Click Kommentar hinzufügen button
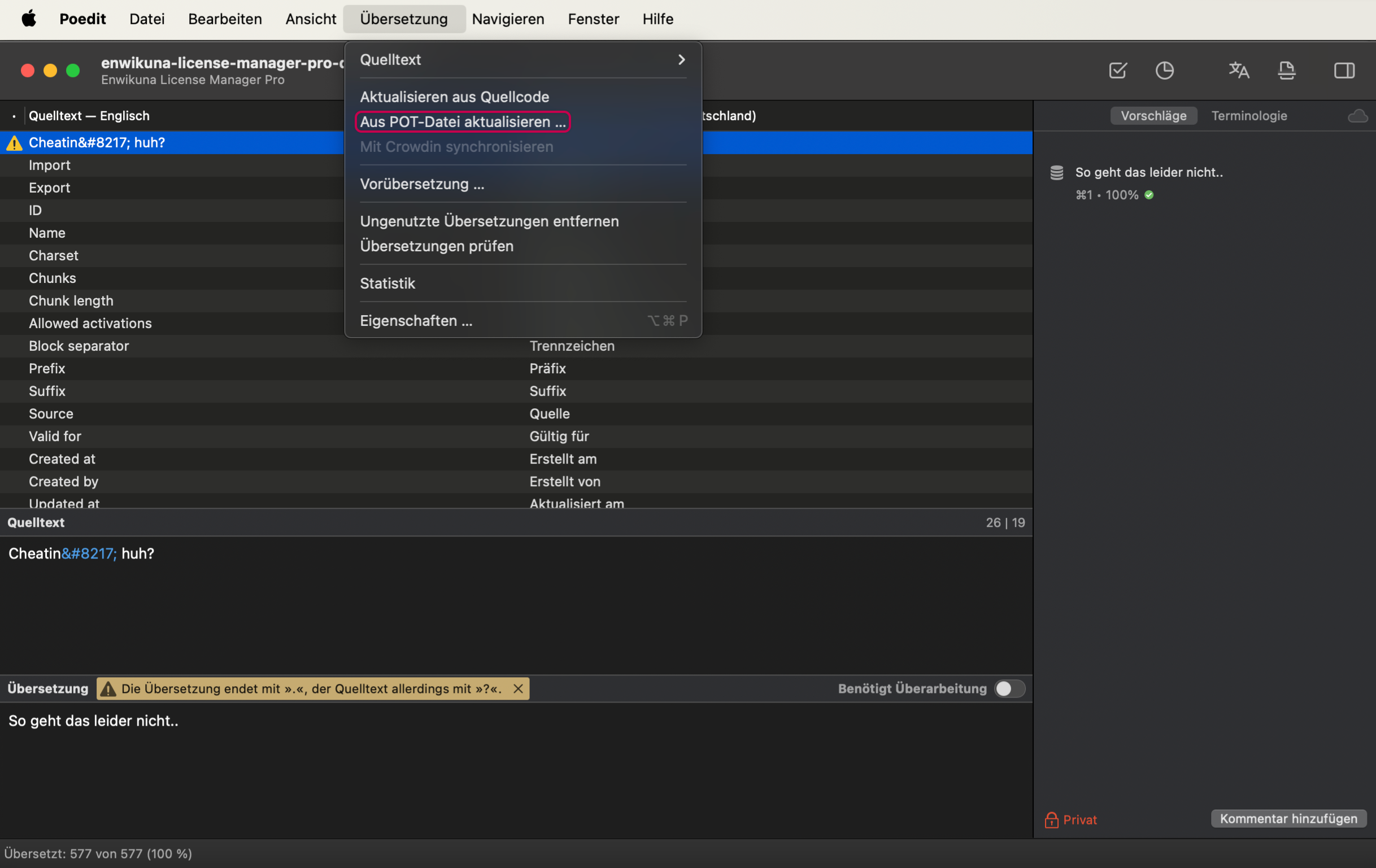 [x=1288, y=819]
